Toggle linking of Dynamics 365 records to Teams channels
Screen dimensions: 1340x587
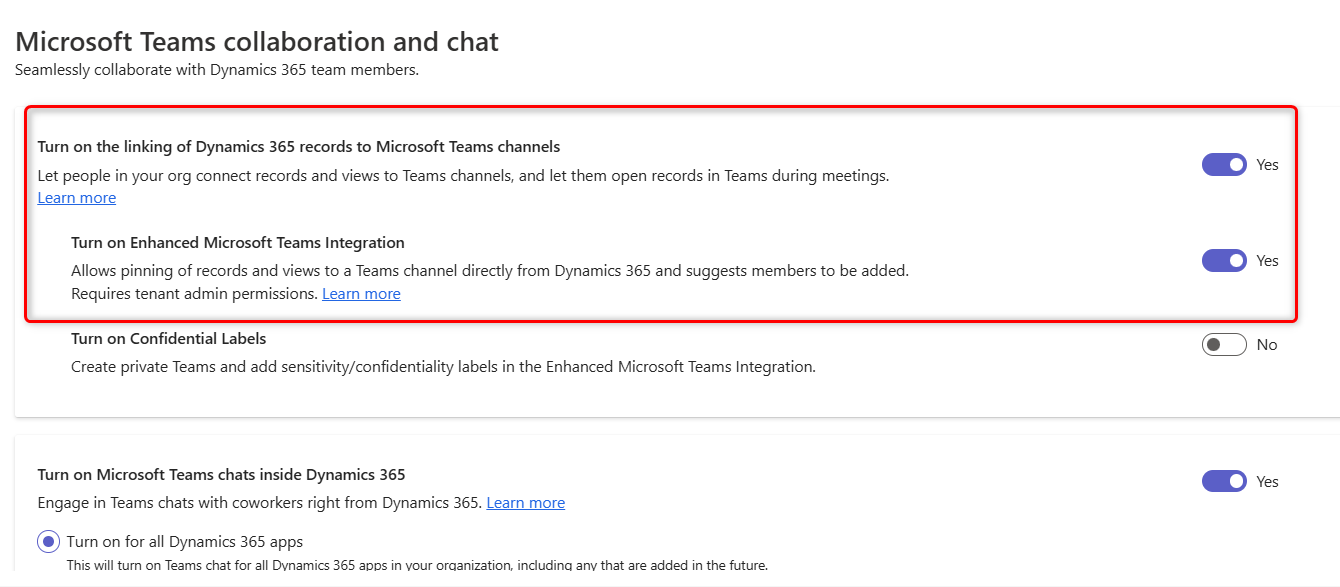[1224, 164]
